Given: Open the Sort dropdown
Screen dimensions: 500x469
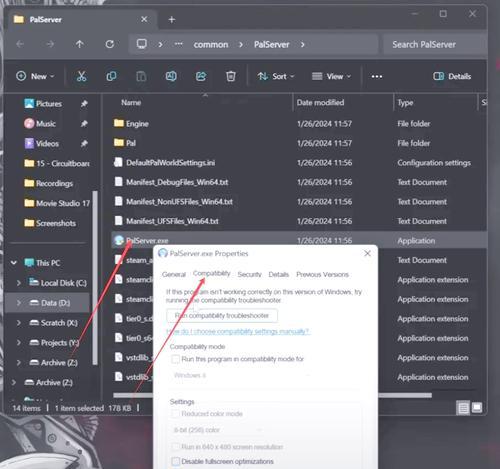Looking at the screenshot, I should [276, 76].
